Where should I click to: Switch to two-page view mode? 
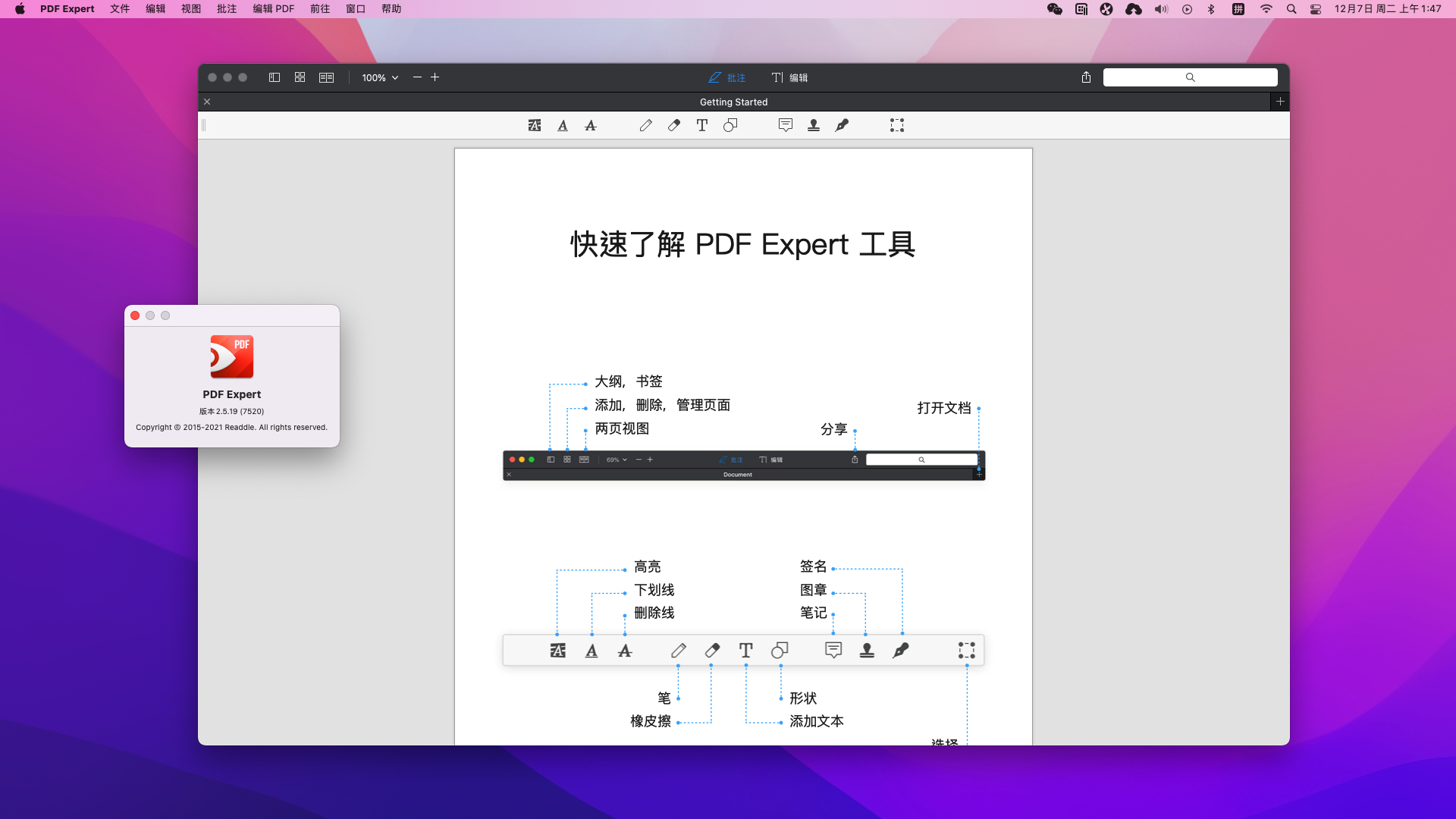click(326, 77)
